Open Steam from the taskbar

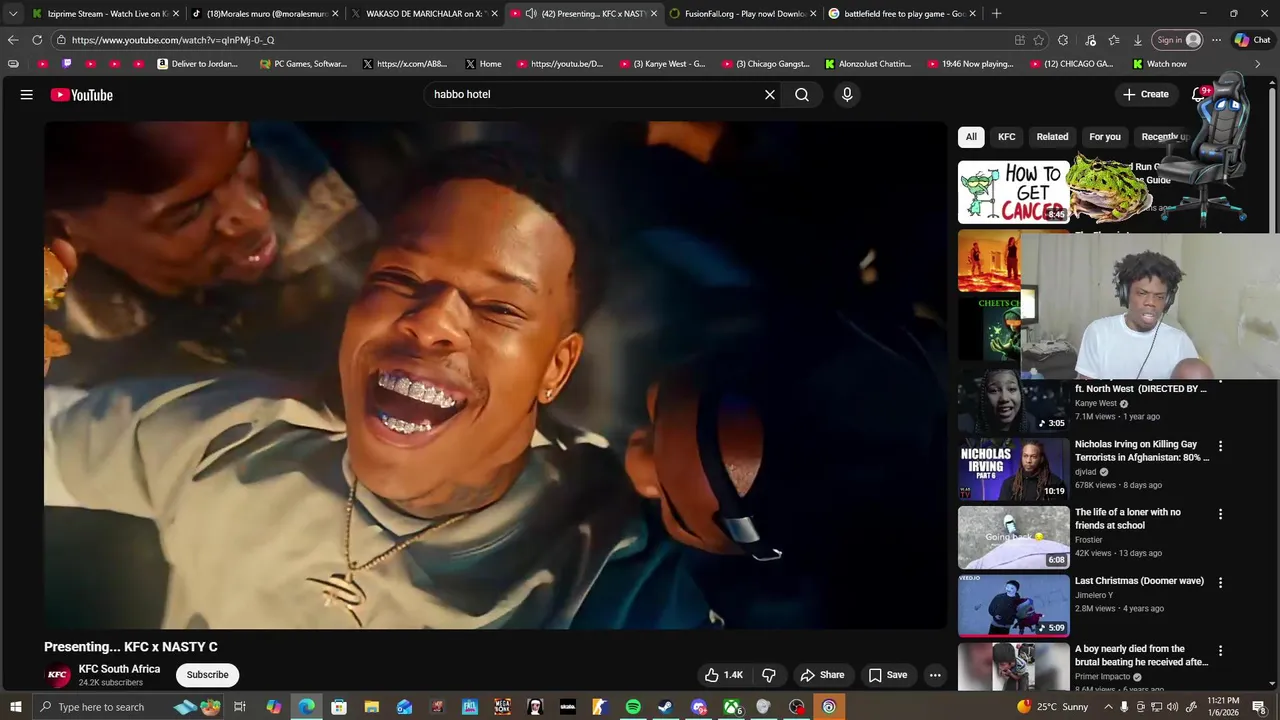point(665,707)
